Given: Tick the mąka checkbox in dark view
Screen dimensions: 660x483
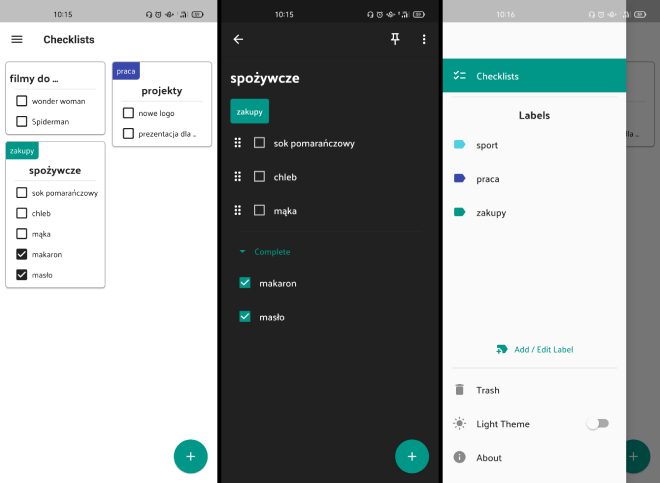Looking at the screenshot, I should tap(259, 211).
